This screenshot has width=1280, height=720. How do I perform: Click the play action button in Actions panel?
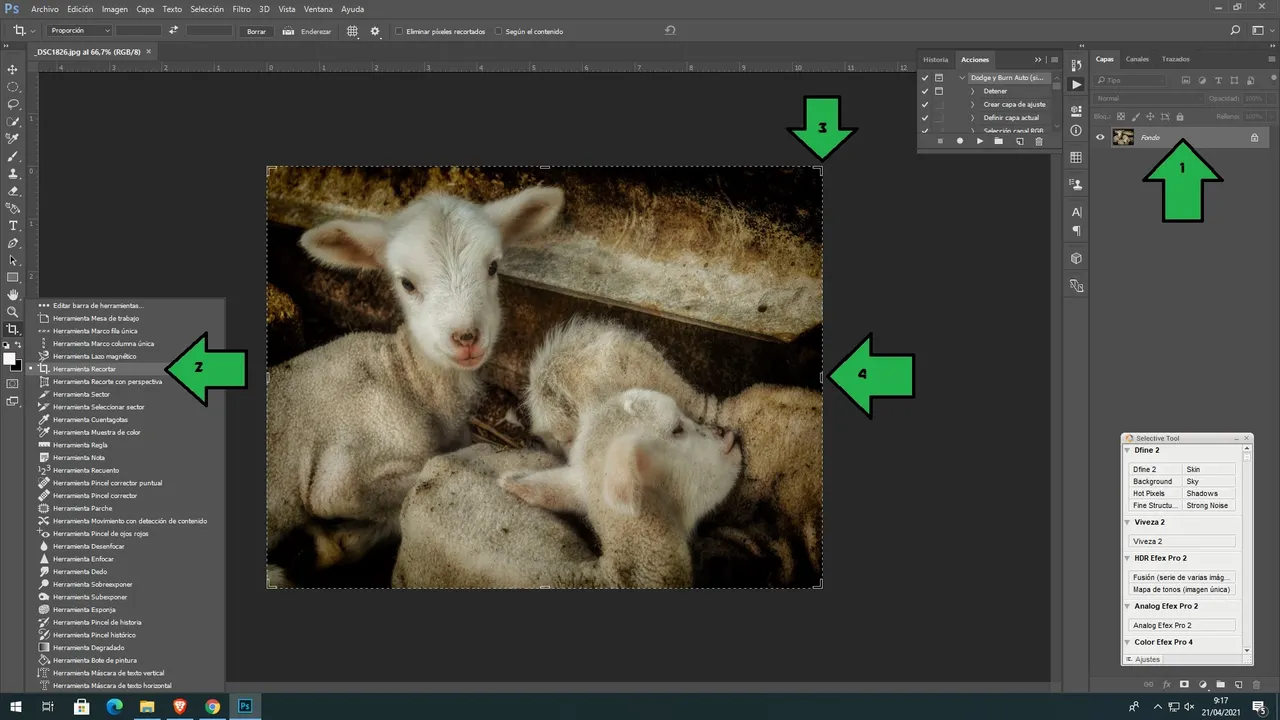(979, 141)
